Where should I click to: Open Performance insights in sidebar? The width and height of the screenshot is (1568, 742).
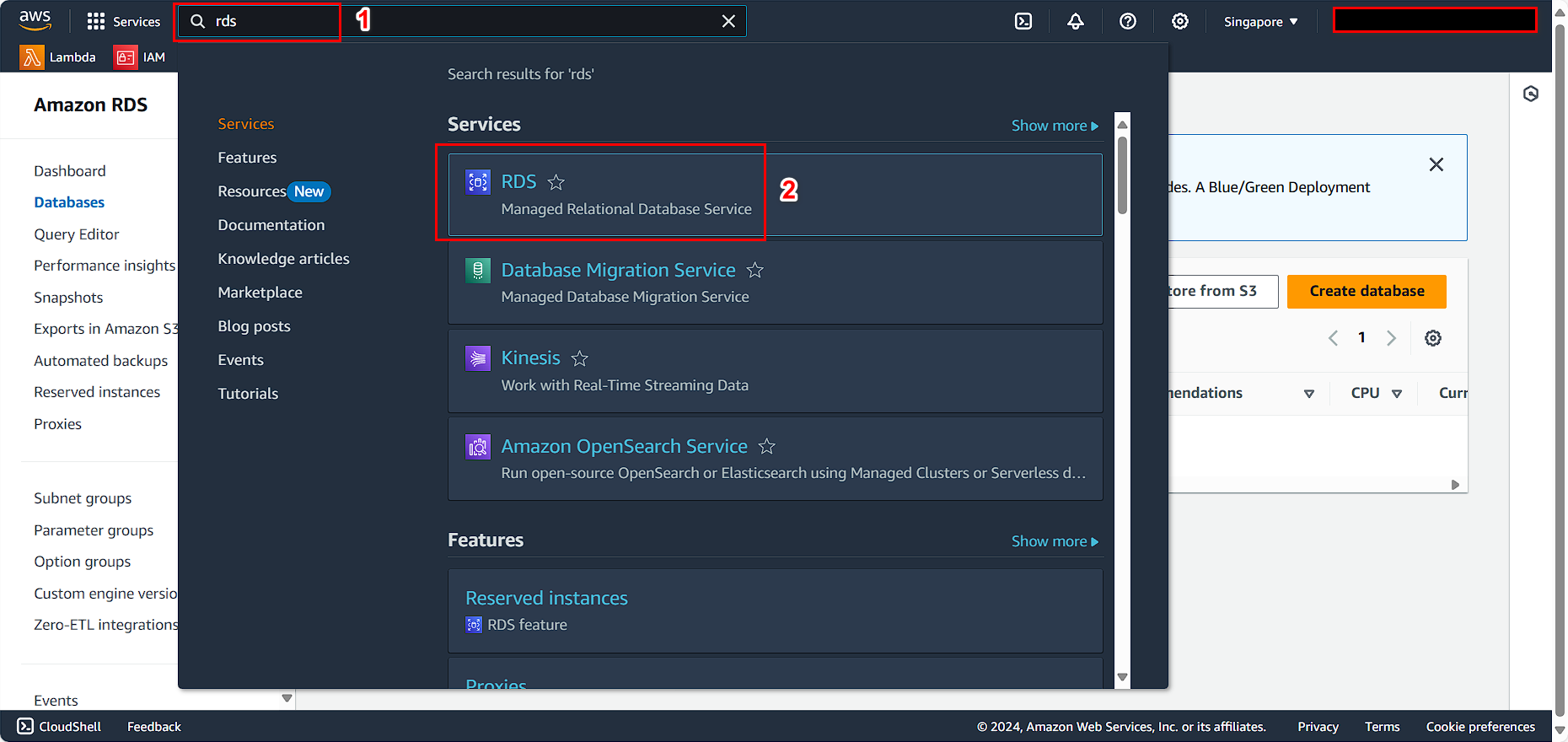coord(105,266)
